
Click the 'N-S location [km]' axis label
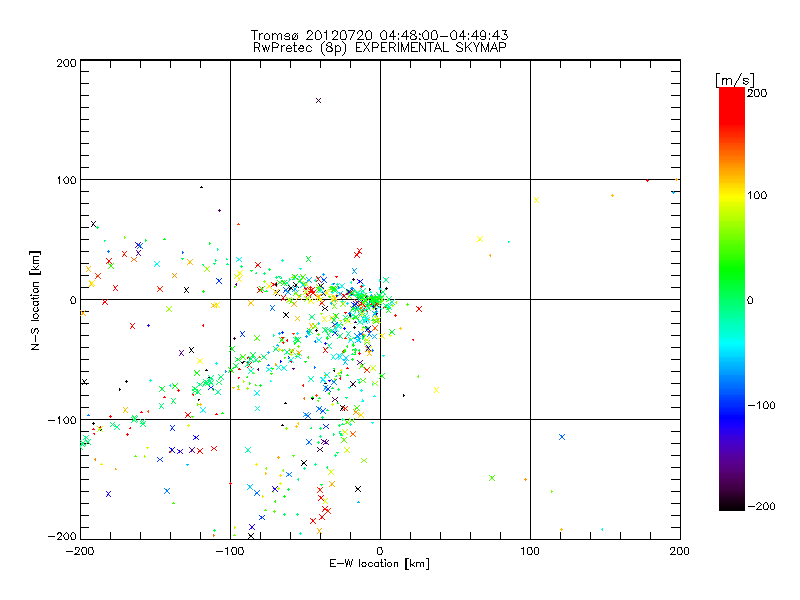click(x=35, y=301)
